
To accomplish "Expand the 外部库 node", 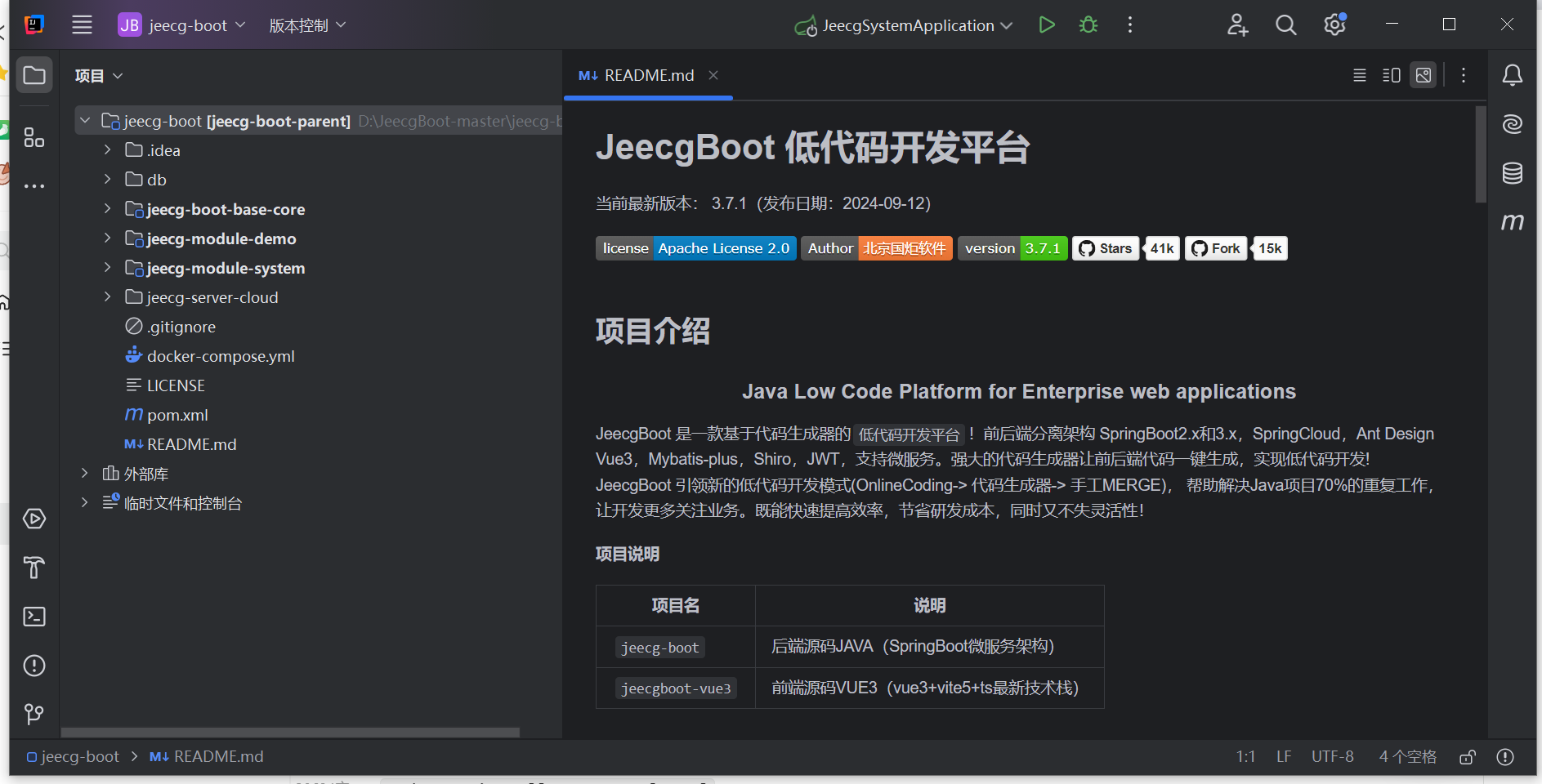I will (x=84, y=474).
